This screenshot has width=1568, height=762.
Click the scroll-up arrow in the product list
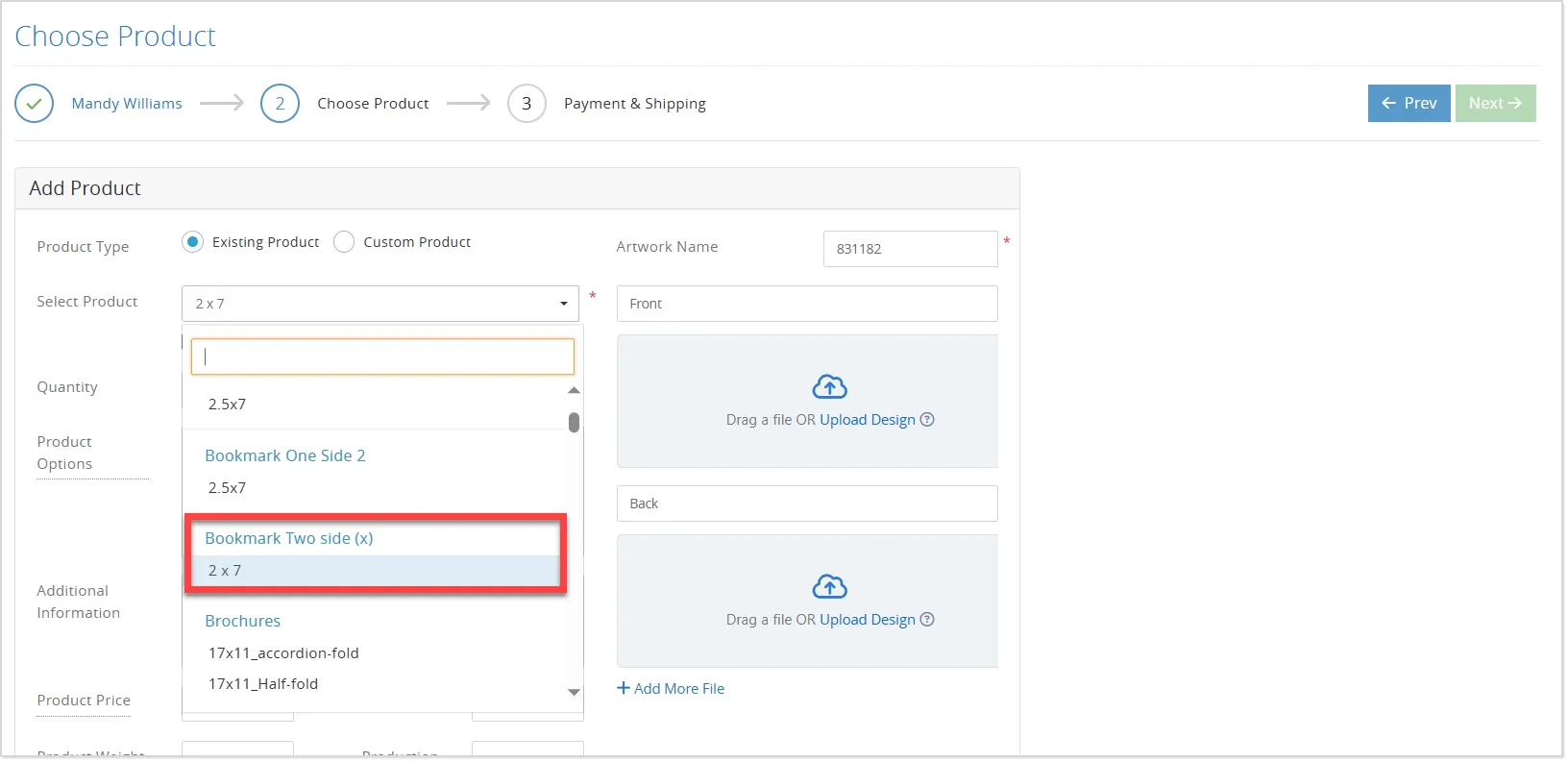tap(574, 390)
